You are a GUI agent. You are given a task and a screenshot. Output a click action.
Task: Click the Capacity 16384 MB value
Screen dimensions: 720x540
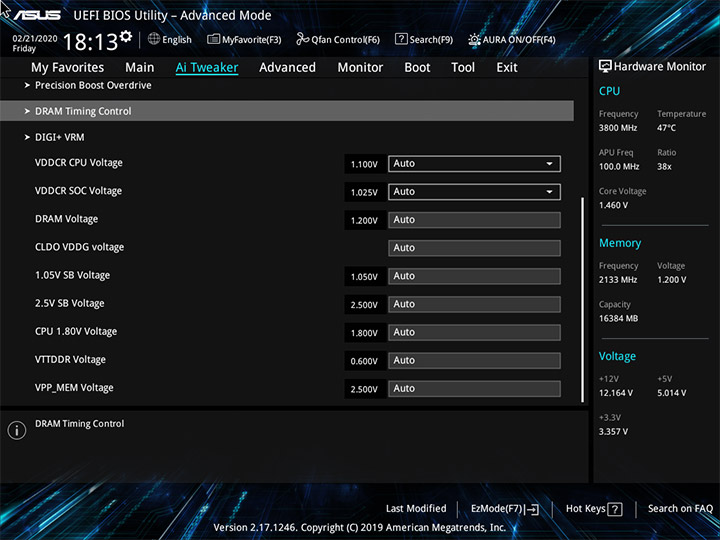tap(619, 319)
